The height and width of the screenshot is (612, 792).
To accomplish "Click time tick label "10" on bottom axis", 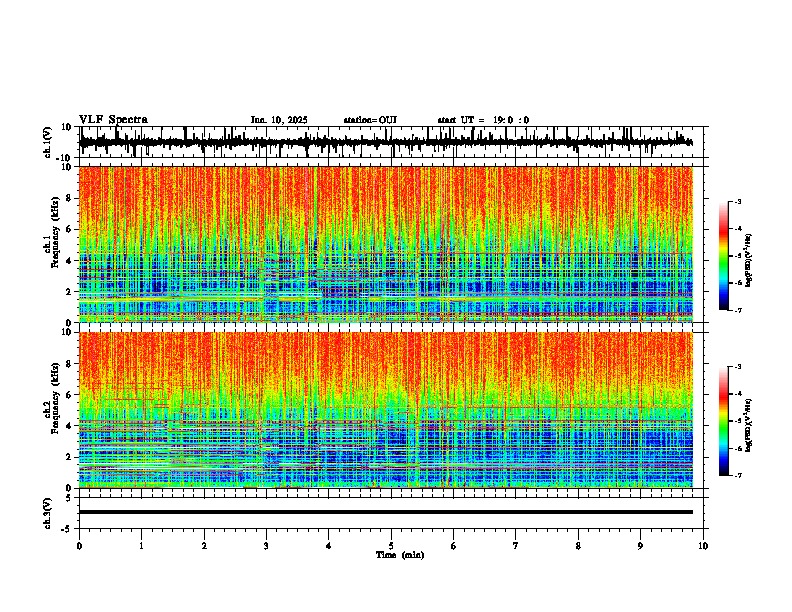I will (x=703, y=546).
